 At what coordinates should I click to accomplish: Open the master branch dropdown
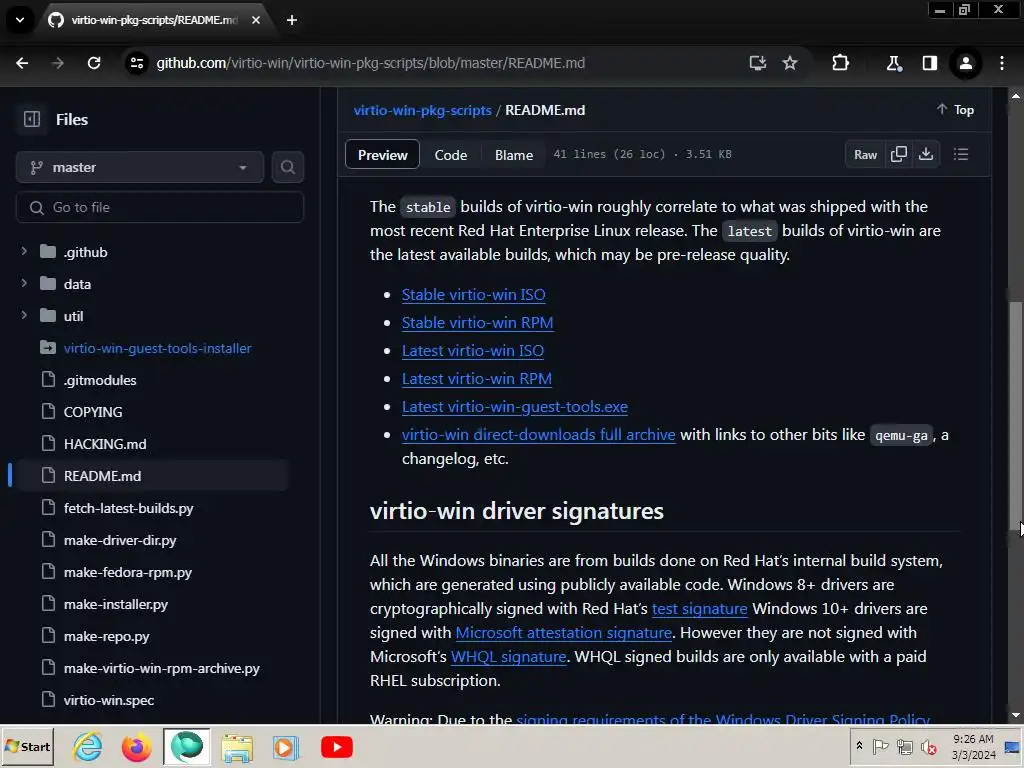point(140,168)
